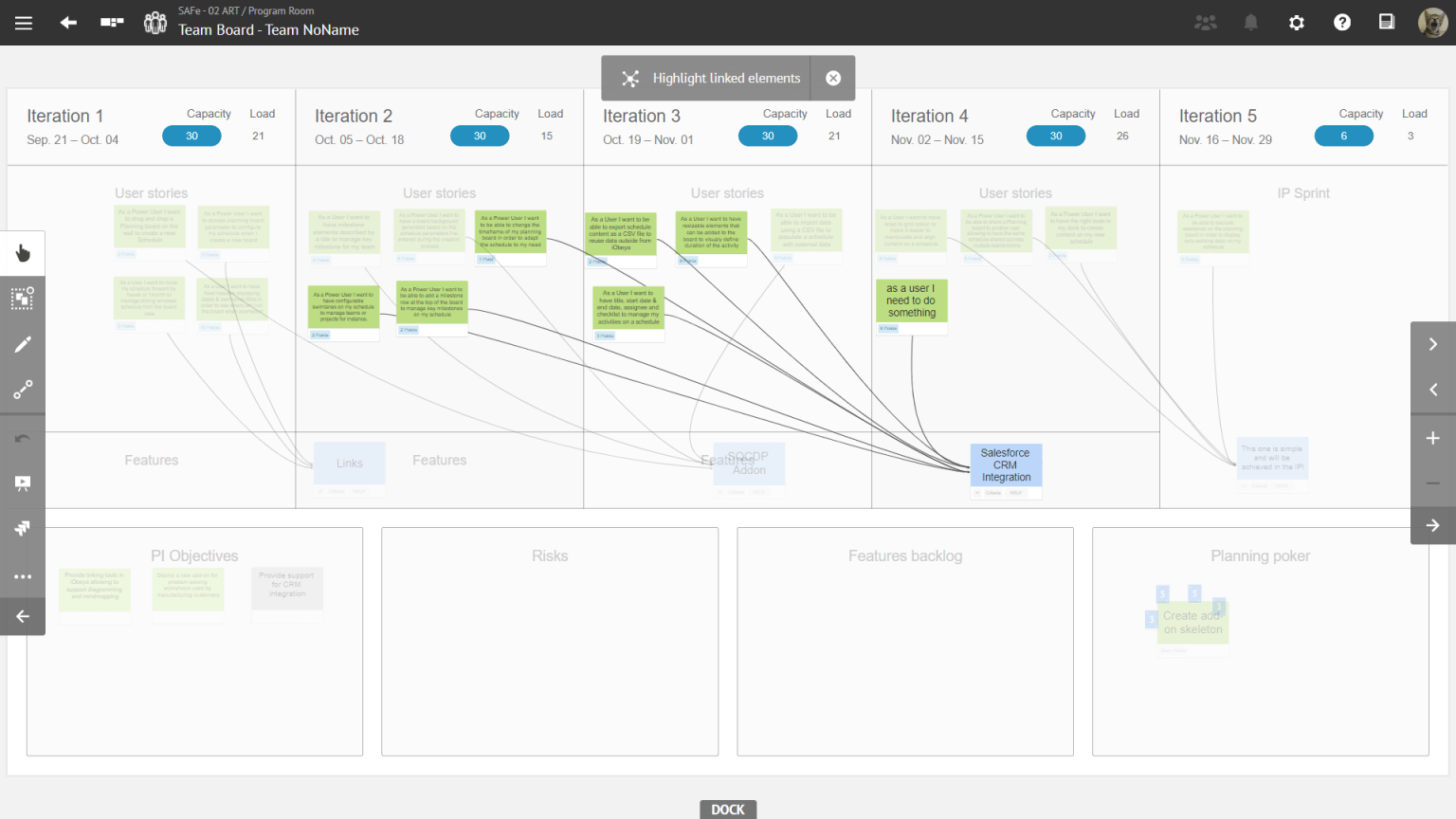Start presentation mode from left toolbar
Viewport: 1456px width, 819px height.
23,483
